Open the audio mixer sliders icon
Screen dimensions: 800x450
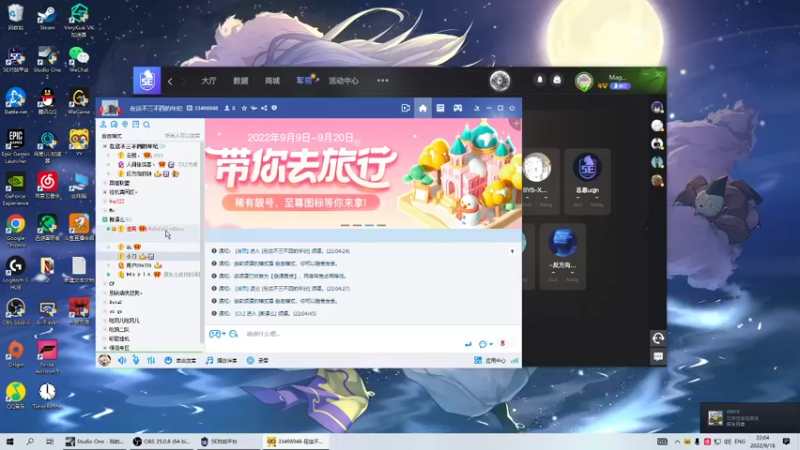pos(151,360)
